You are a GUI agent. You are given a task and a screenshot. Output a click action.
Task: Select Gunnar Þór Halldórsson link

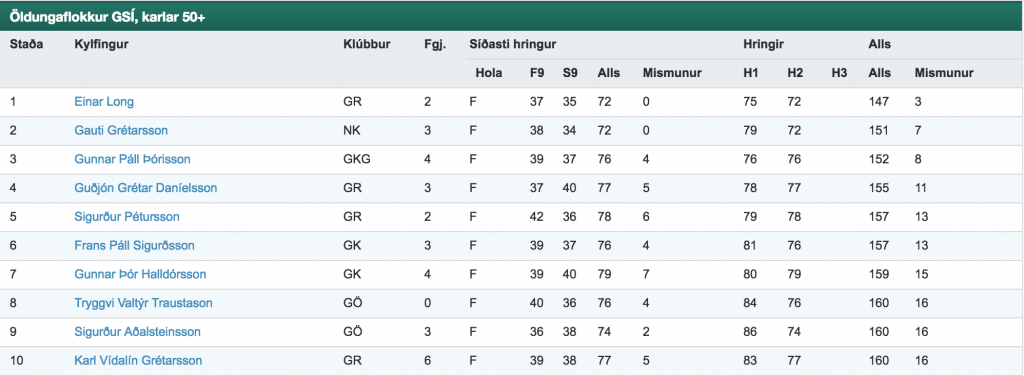140,274
